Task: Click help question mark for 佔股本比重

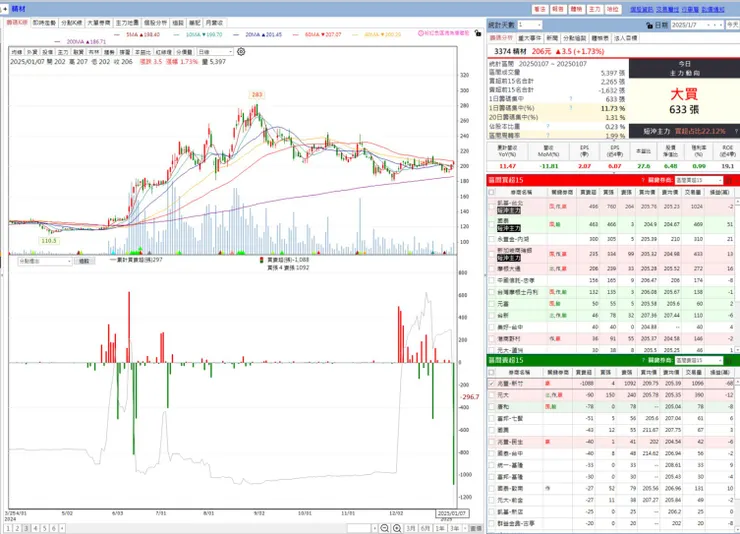Action: click(x=547, y=126)
